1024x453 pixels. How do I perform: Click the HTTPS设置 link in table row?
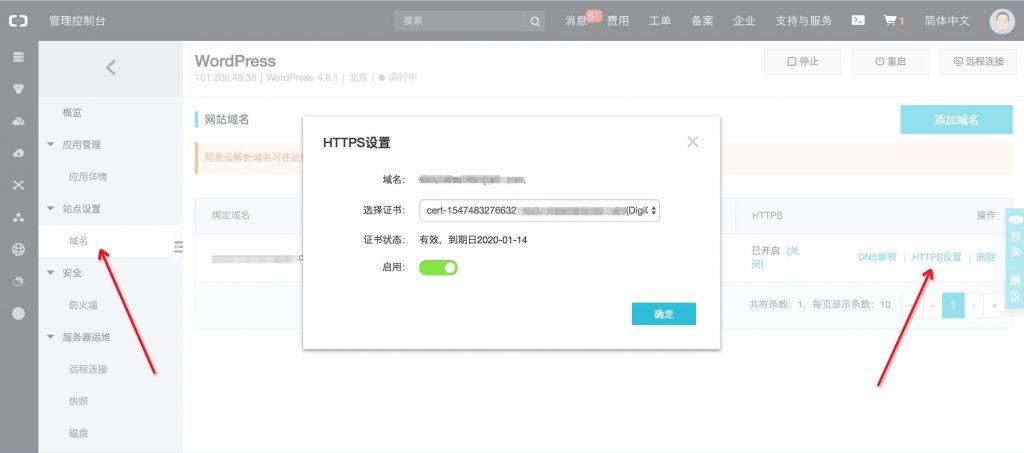coord(936,257)
